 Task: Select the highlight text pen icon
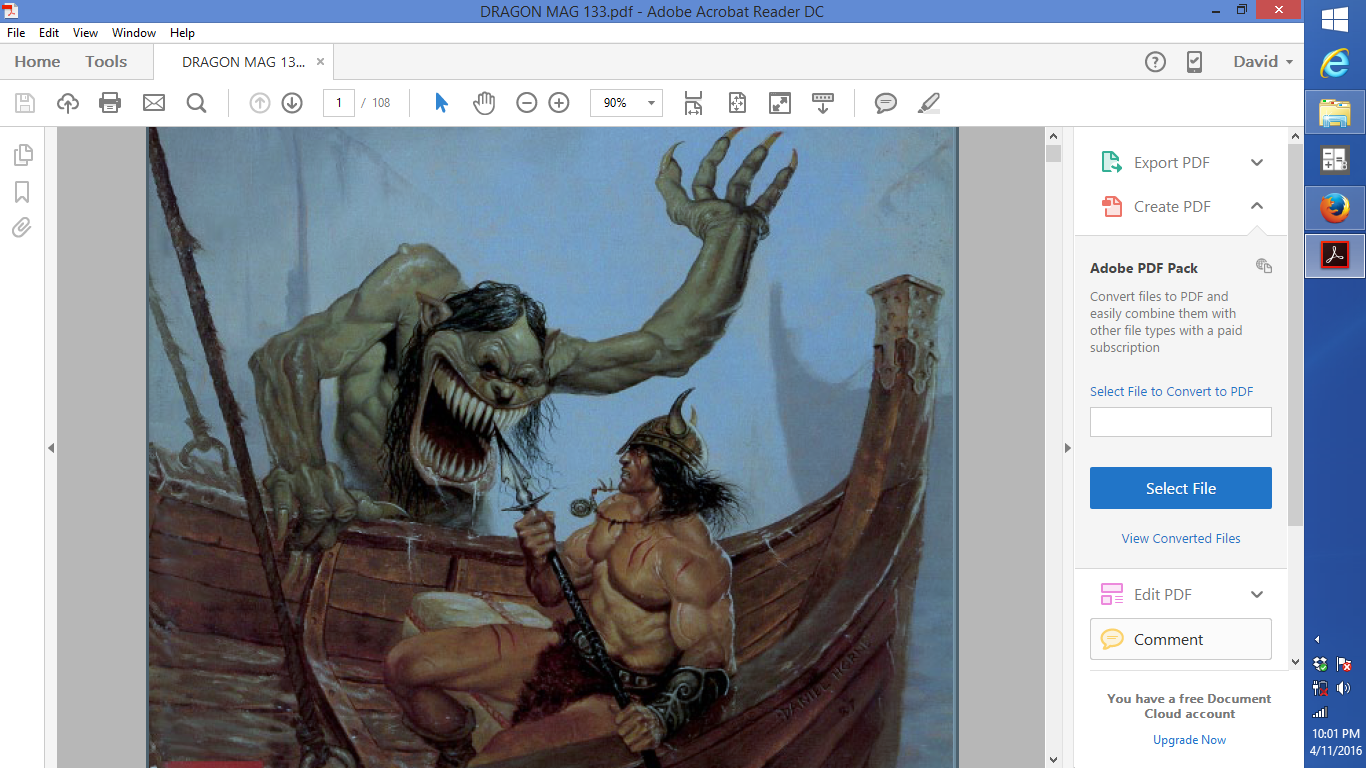point(929,103)
